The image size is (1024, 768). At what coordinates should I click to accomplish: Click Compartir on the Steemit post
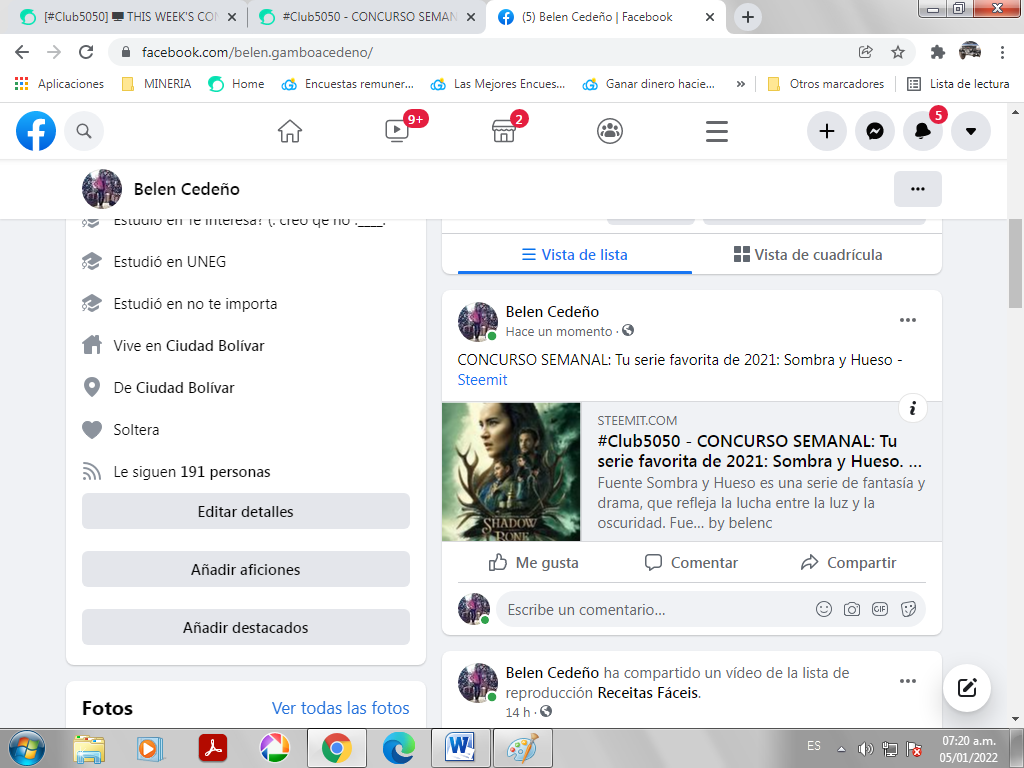click(848, 562)
